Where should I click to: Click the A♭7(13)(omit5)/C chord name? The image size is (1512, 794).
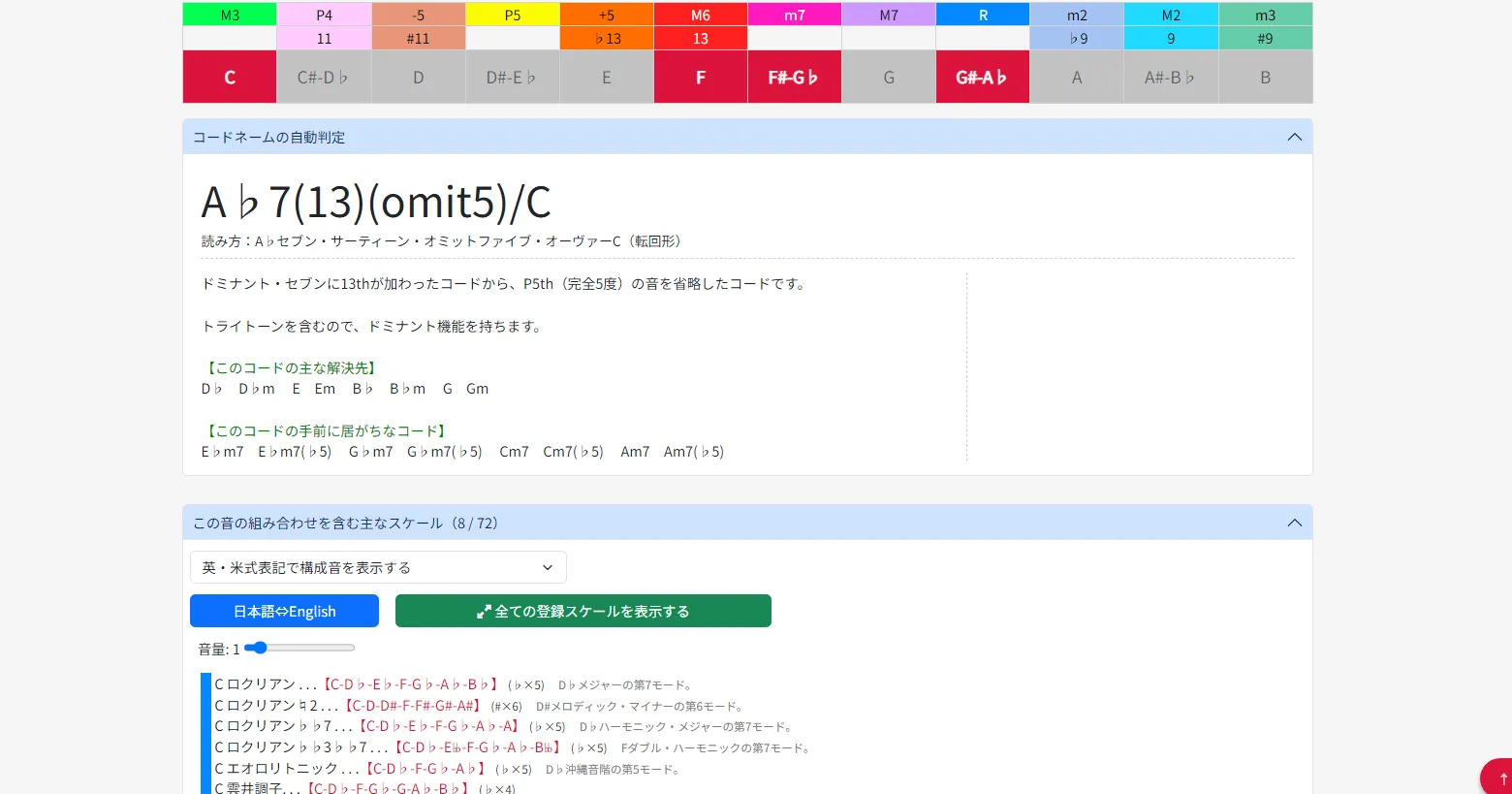tap(376, 202)
